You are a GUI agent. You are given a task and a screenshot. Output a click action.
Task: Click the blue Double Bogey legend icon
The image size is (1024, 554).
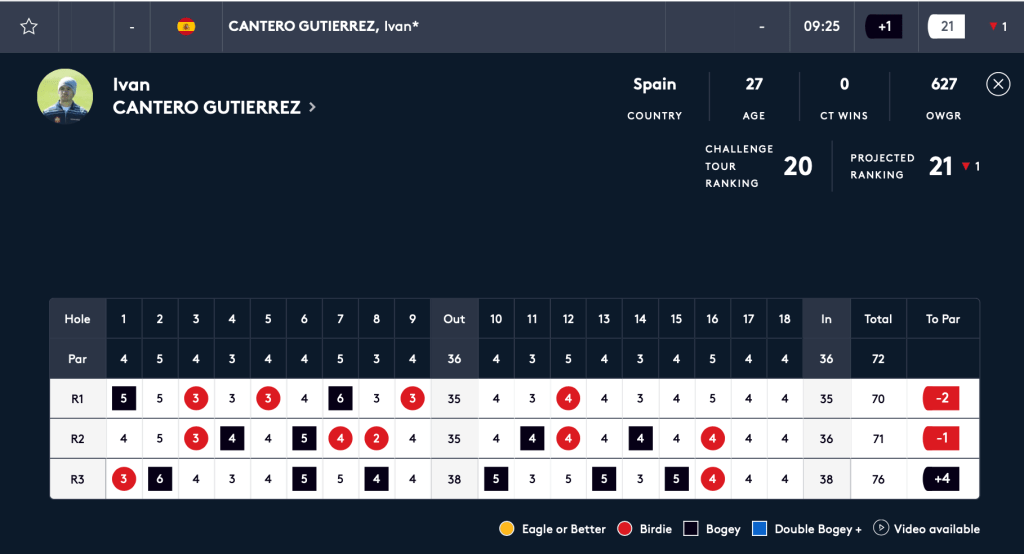[761, 529]
